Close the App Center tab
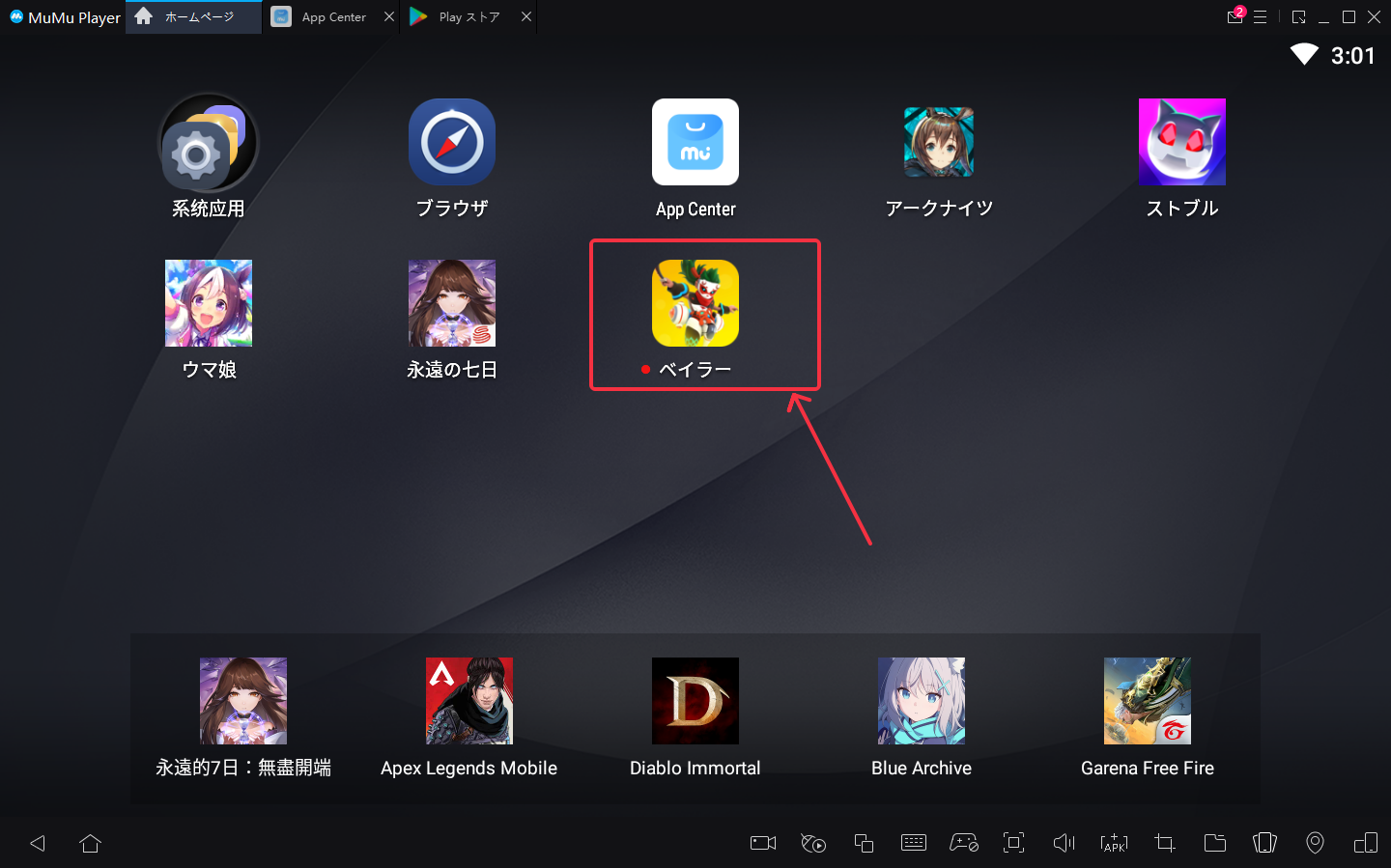Image resolution: width=1391 pixels, height=868 pixels. coord(389,16)
